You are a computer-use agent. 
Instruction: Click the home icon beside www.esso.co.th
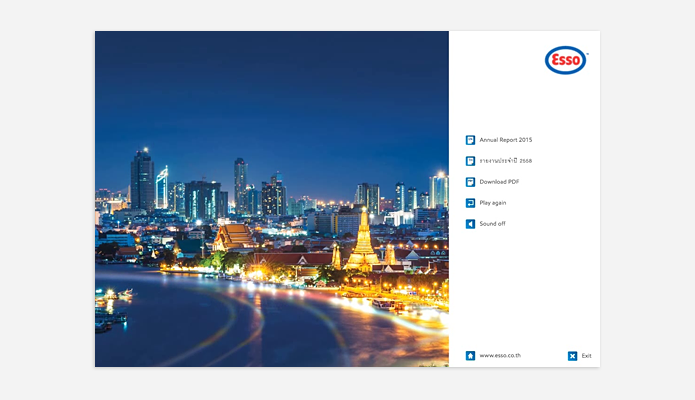click(x=470, y=356)
